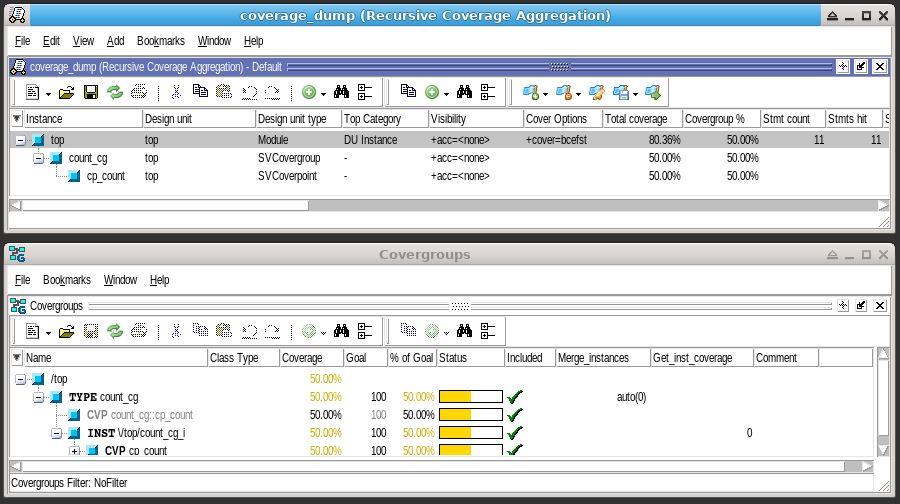
Task: Click the Undo icon in coverage_dump toolbar
Action: 249,92
